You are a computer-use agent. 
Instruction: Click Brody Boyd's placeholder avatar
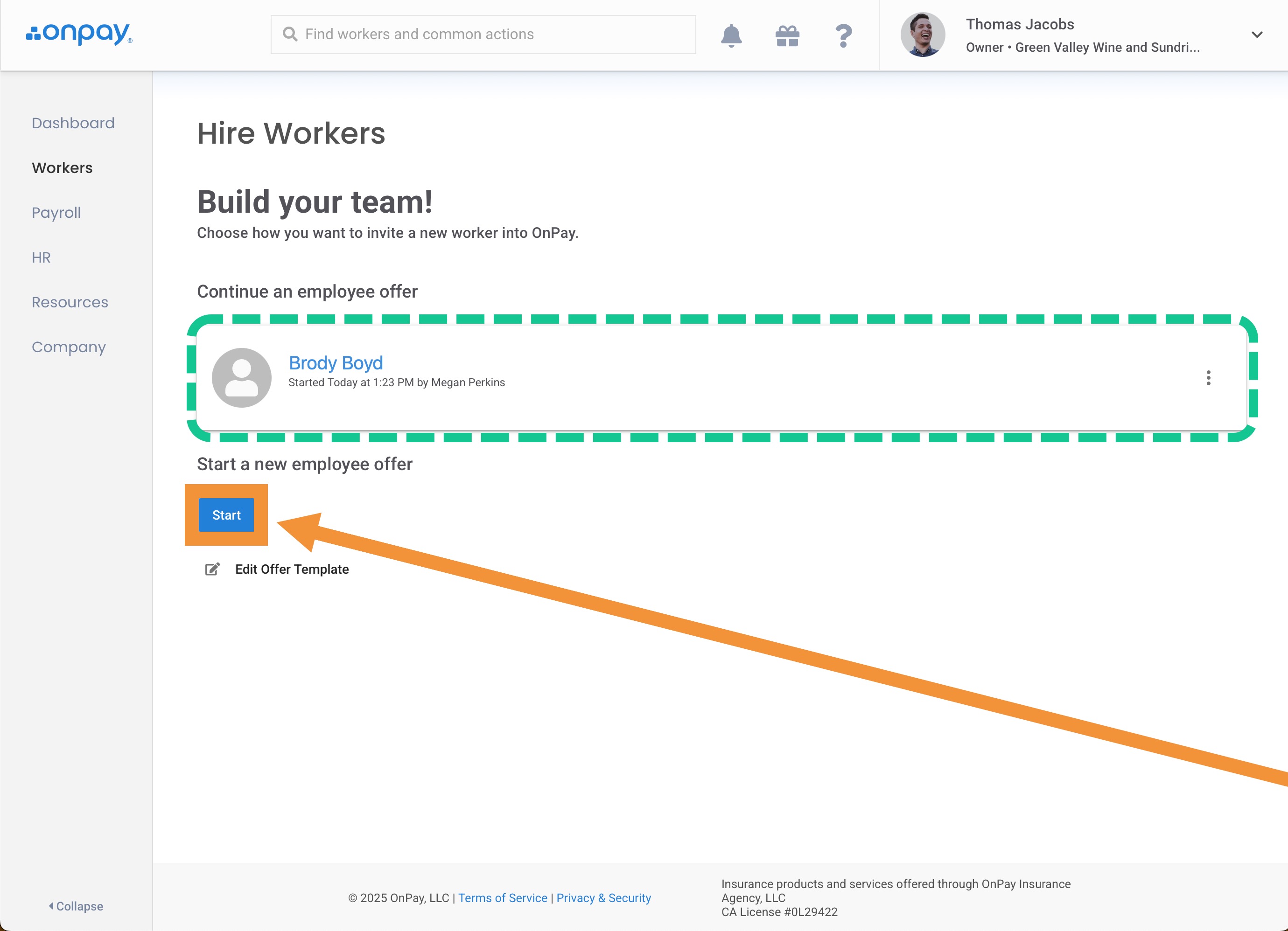(x=241, y=377)
